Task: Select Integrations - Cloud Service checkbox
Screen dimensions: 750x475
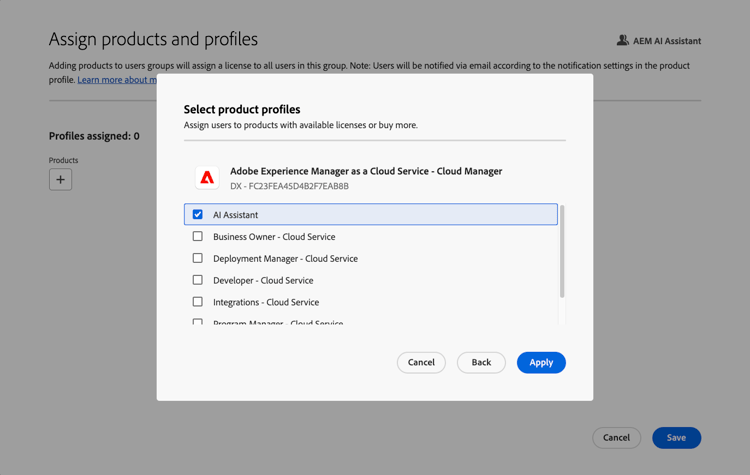Action: [198, 302]
